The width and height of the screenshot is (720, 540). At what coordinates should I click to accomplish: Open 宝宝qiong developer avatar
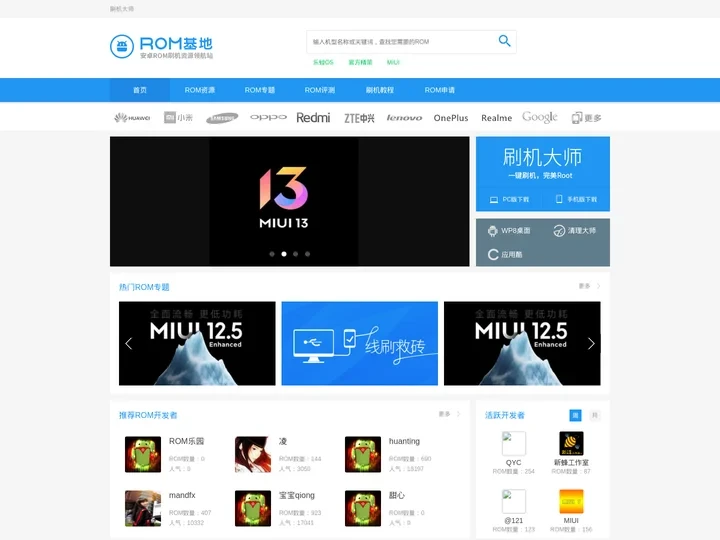point(253,508)
